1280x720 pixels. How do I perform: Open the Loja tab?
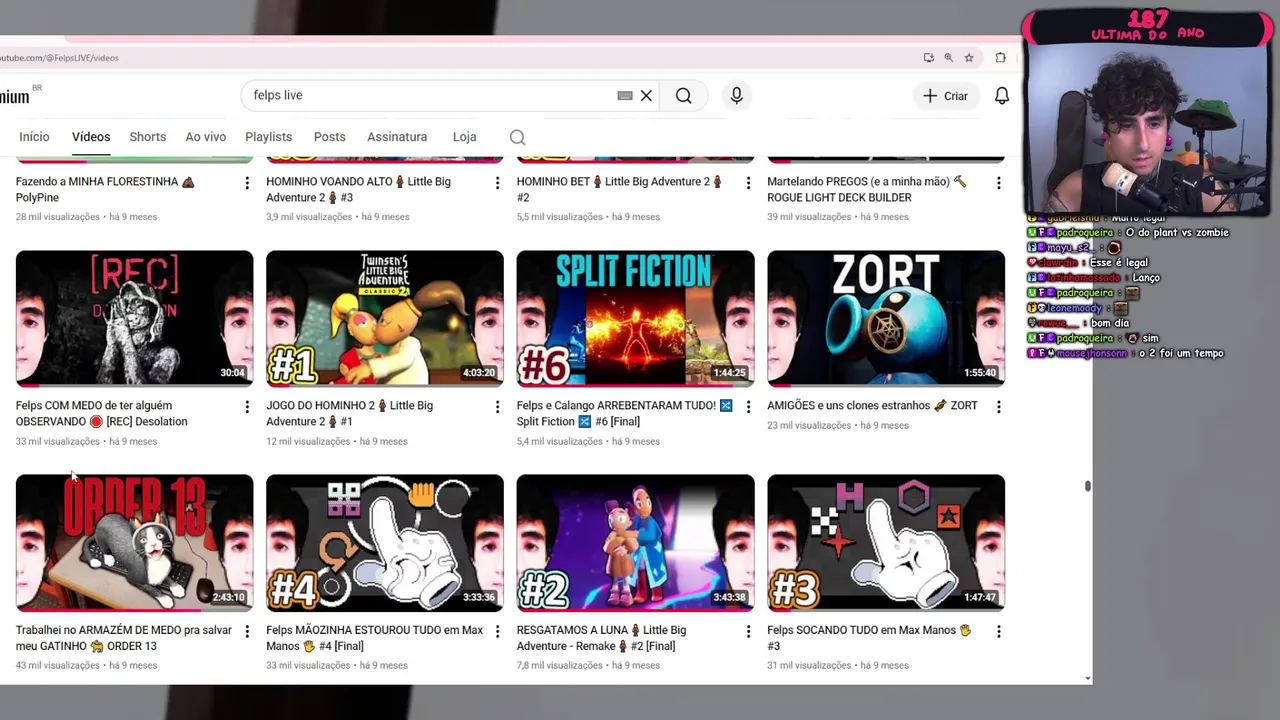464,137
